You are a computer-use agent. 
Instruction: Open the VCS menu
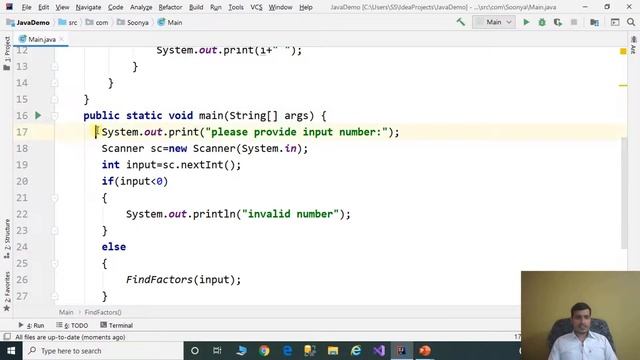[256, 7]
